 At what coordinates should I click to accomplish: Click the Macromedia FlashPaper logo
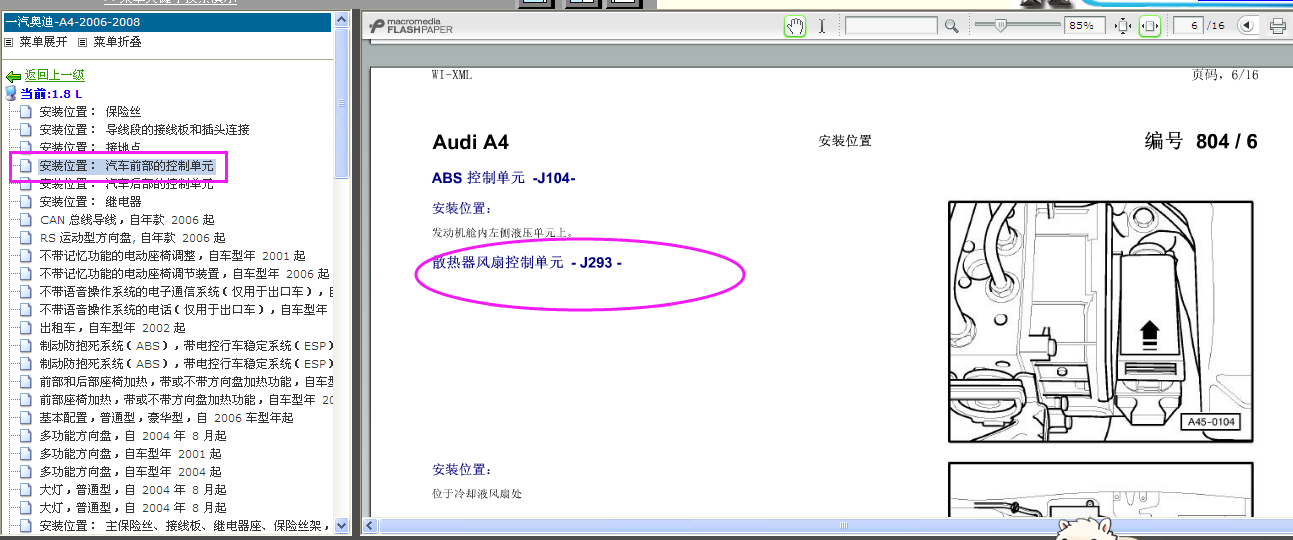(x=411, y=25)
